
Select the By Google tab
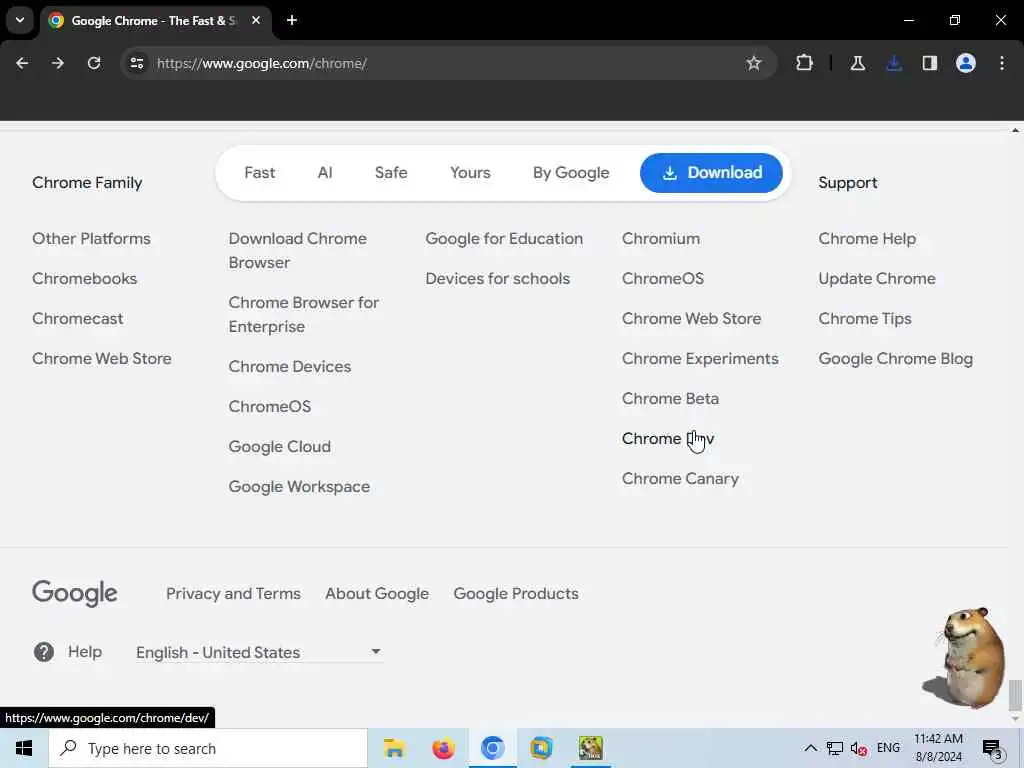[571, 173]
